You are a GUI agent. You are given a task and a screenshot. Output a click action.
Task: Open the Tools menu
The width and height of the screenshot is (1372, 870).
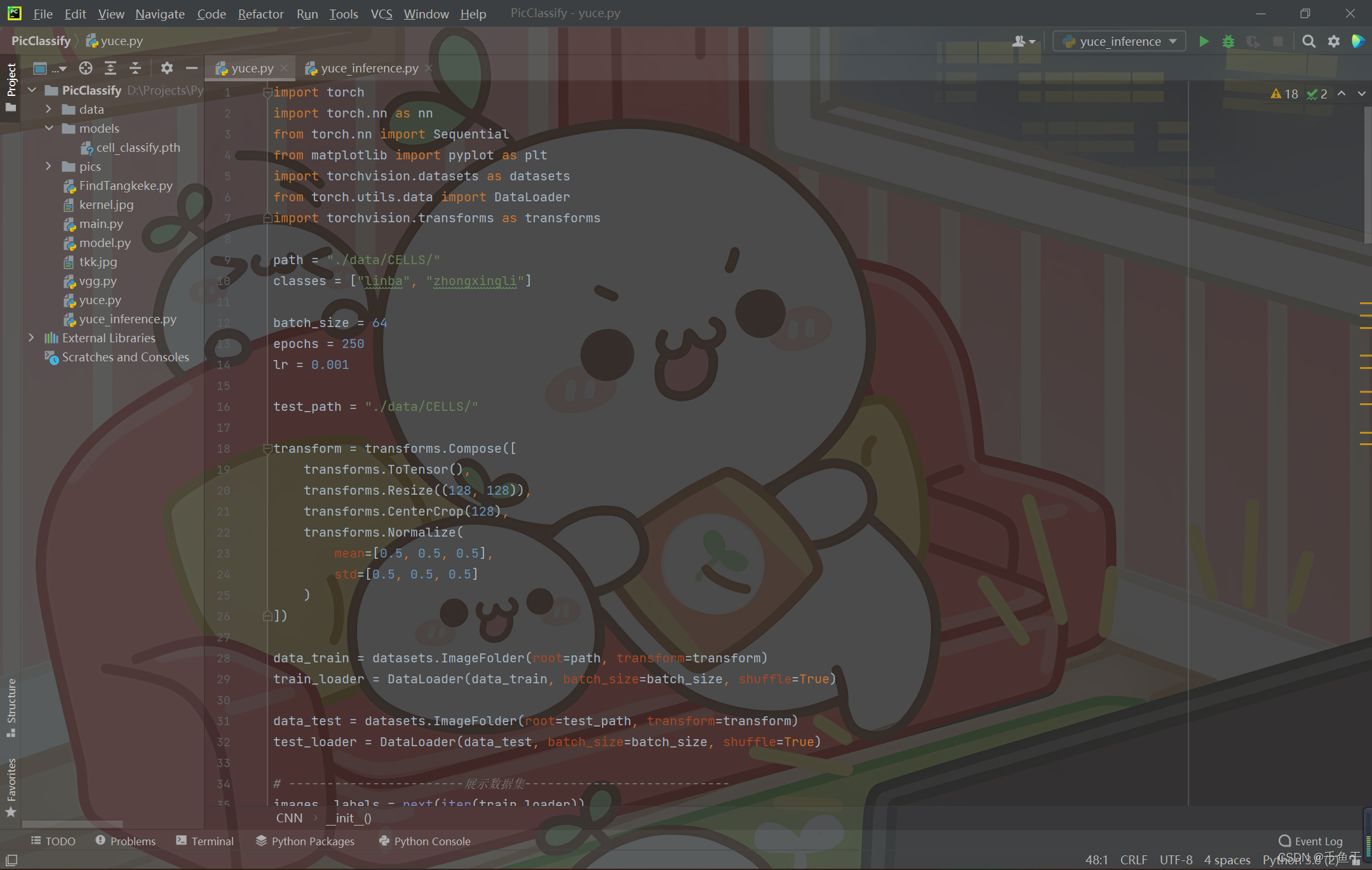tap(343, 13)
